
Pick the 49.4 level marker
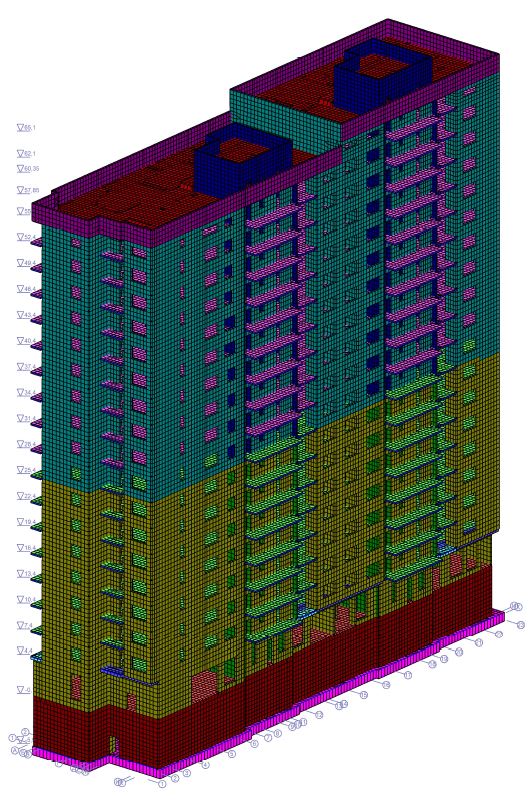(26, 263)
